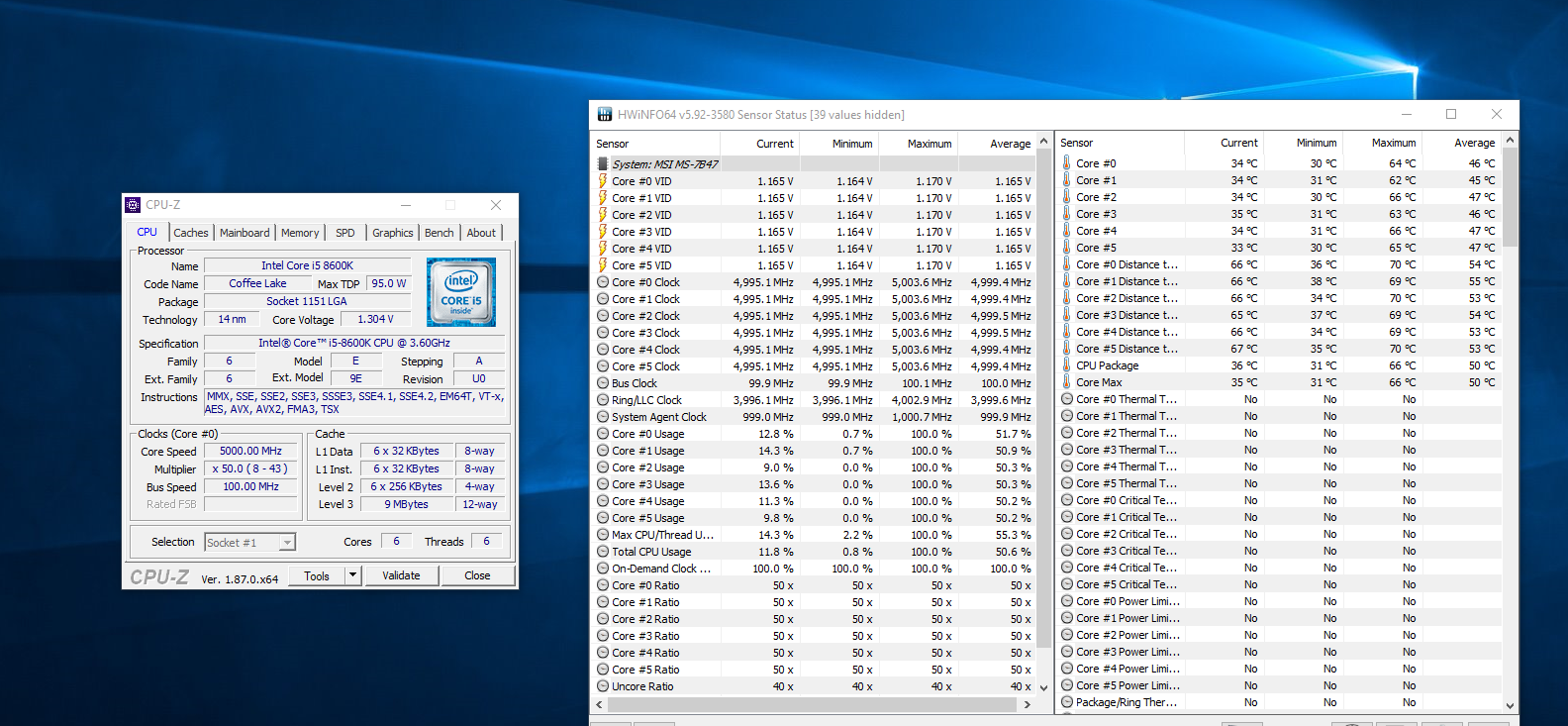Click the Package/Ring Thermal round icon

1067,702
